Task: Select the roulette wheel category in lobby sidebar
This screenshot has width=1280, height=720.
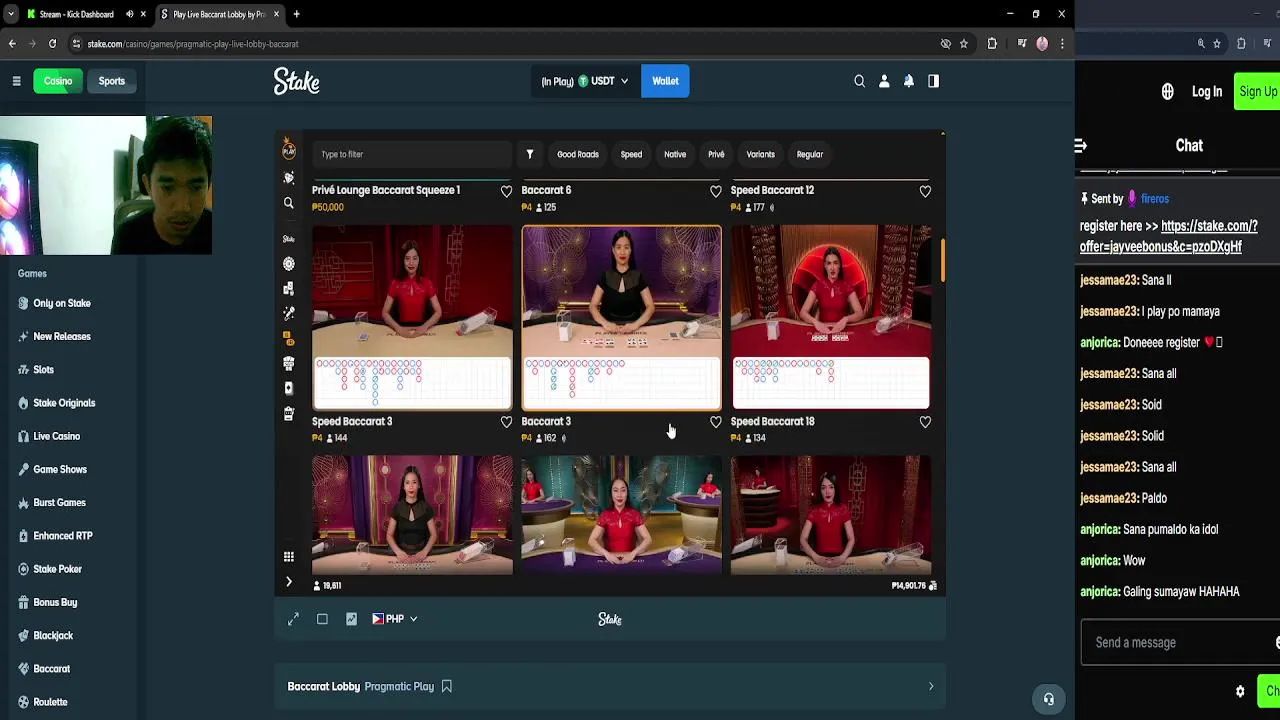Action: [288, 264]
